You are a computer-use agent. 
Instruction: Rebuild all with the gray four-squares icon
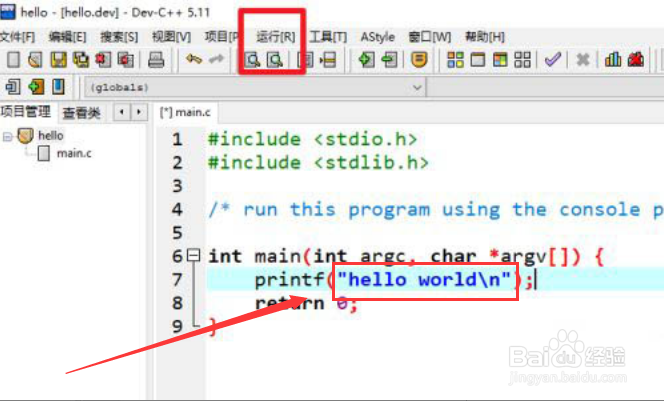pos(523,60)
